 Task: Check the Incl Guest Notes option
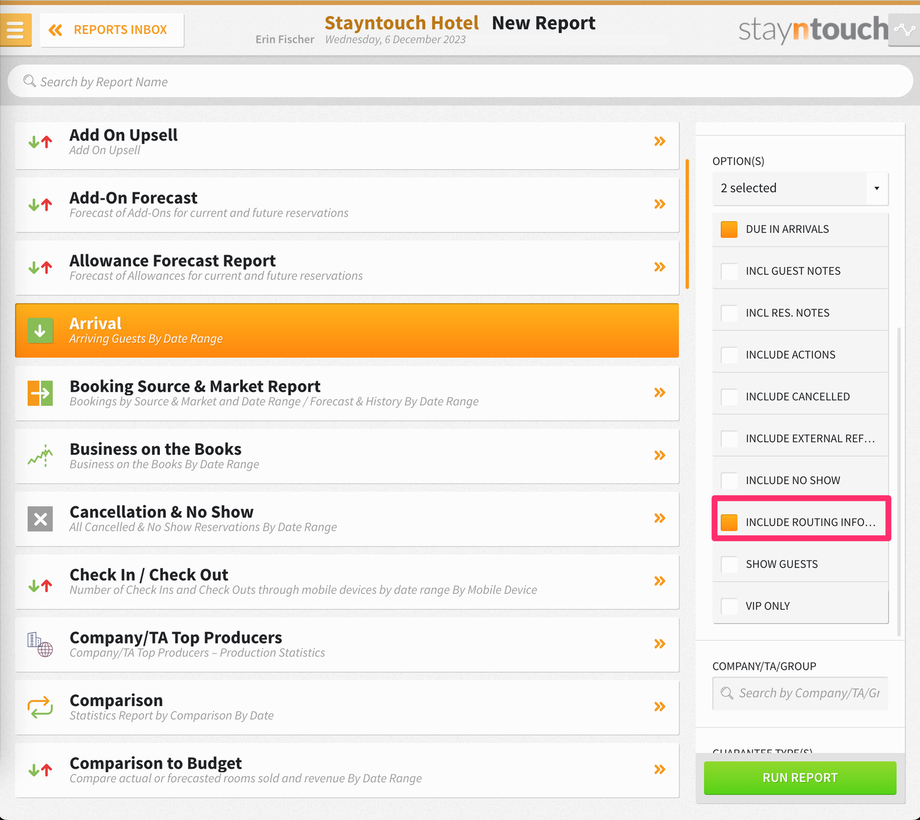click(x=729, y=271)
